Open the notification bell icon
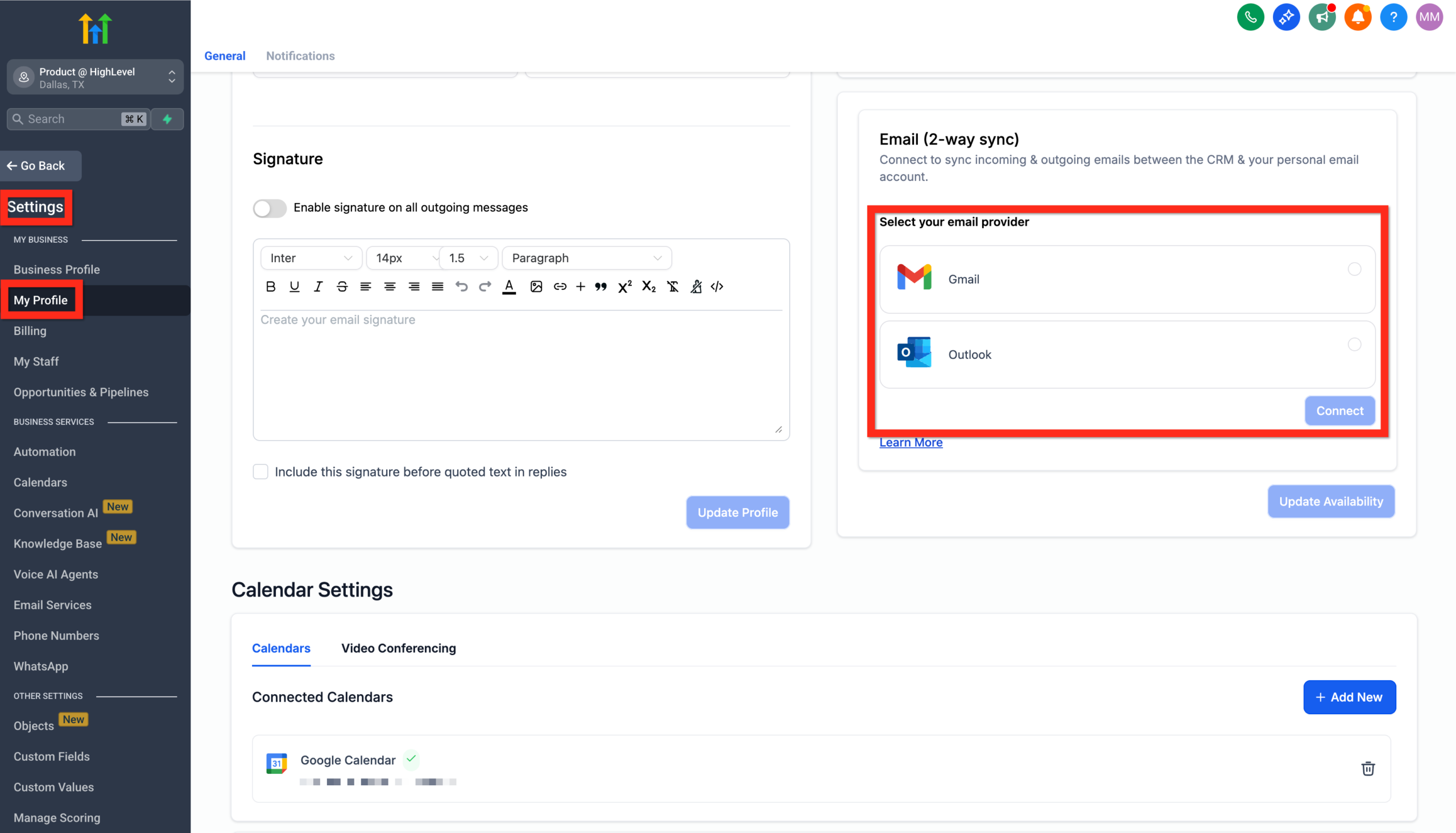This screenshot has height=833, width=1456. click(1358, 16)
